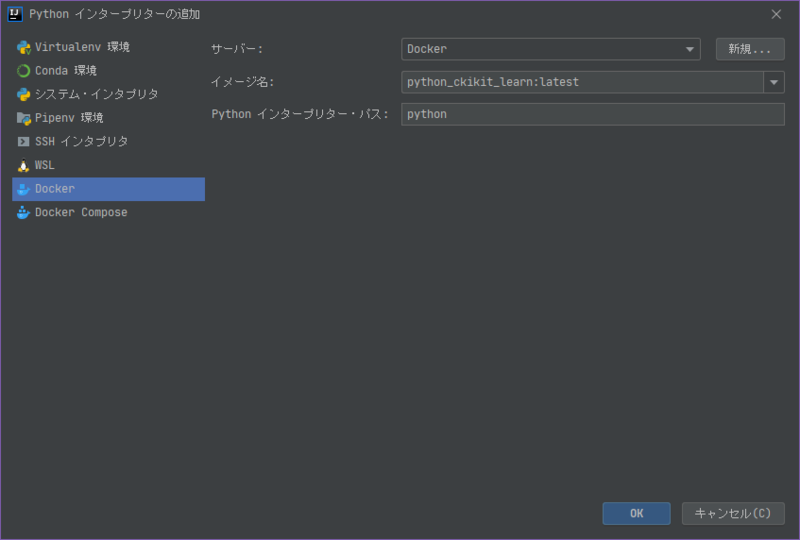800x540 pixels.
Task: Click the WSL penguin icon
Action: click(23, 165)
